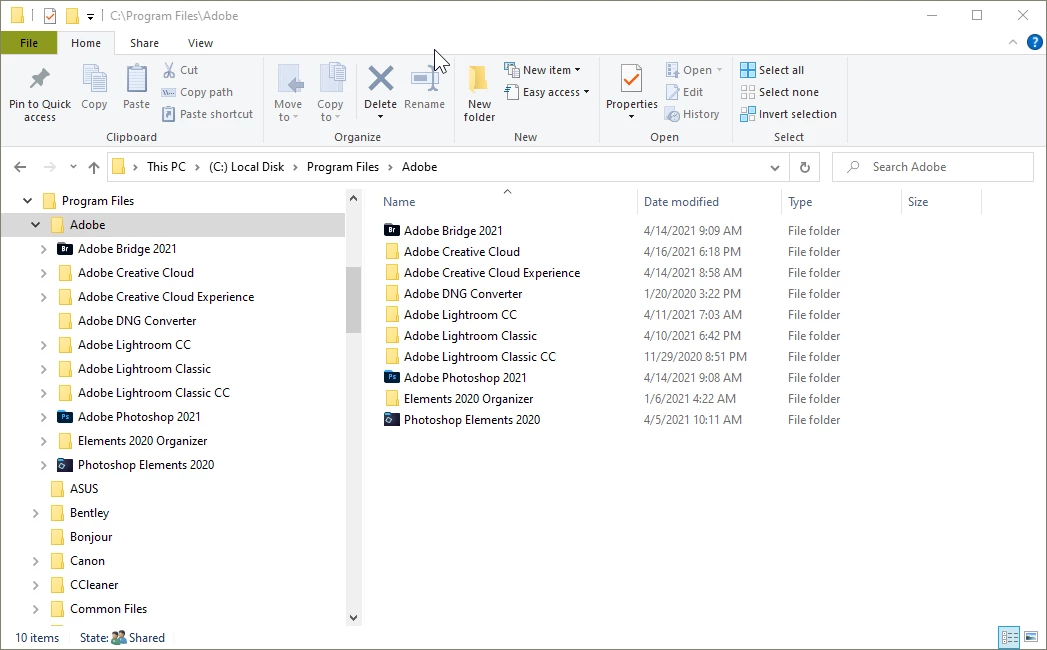Open file History from the ribbon
The width and height of the screenshot is (1047, 650).
pyautogui.click(x=692, y=114)
